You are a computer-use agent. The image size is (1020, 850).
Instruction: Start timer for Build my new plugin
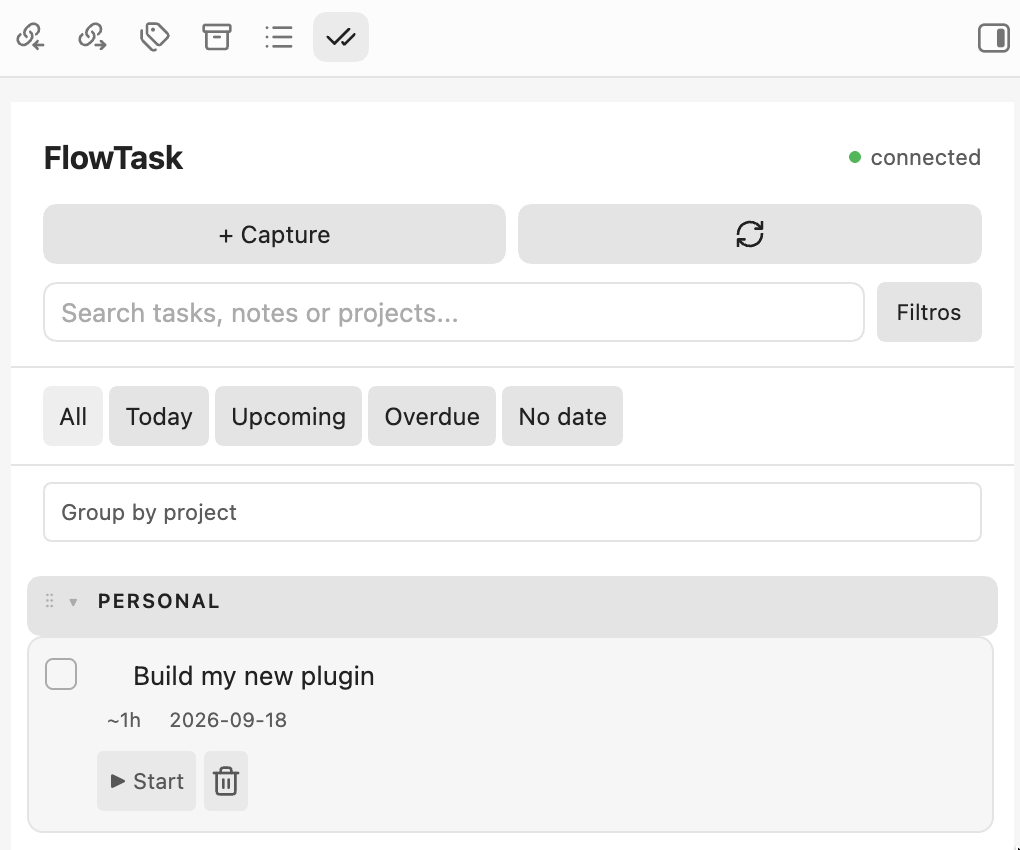146,780
